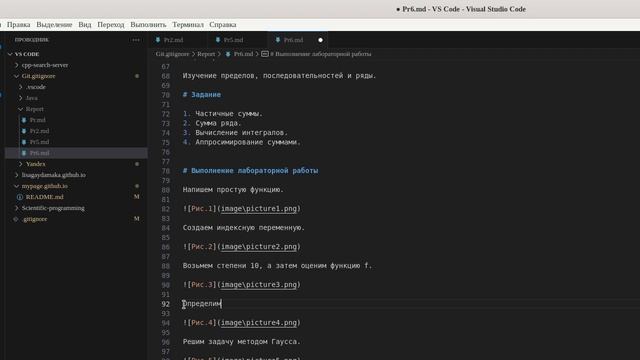Collapse the Report folder chevron

pyautogui.click(x=20, y=109)
